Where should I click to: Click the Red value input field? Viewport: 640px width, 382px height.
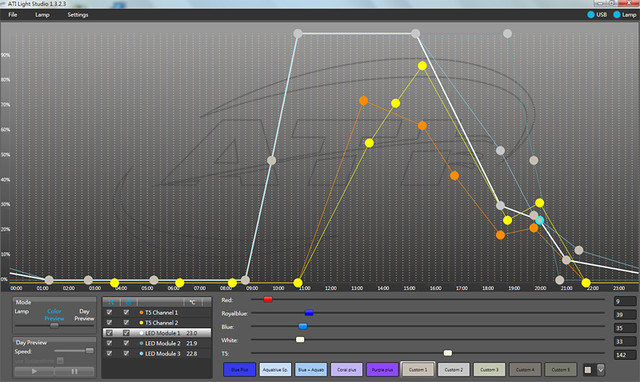(x=625, y=302)
